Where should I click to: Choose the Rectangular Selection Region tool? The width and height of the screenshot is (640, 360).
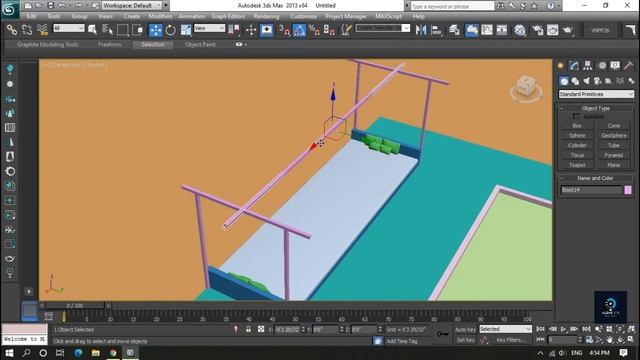(x=122, y=30)
